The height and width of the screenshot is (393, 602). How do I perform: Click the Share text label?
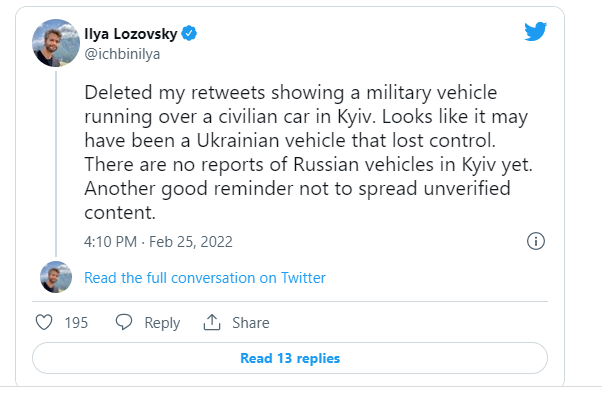pos(251,323)
